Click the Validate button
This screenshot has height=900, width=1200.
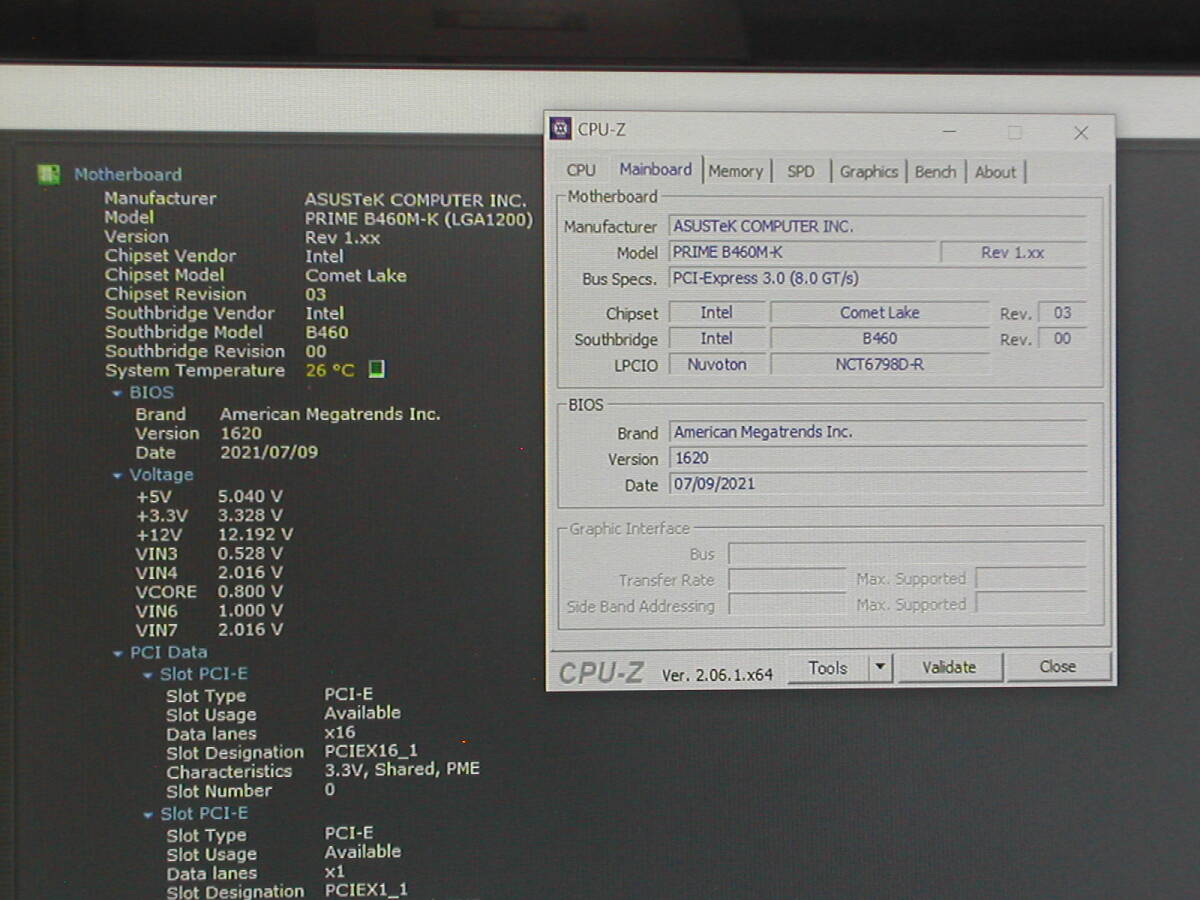(x=949, y=667)
